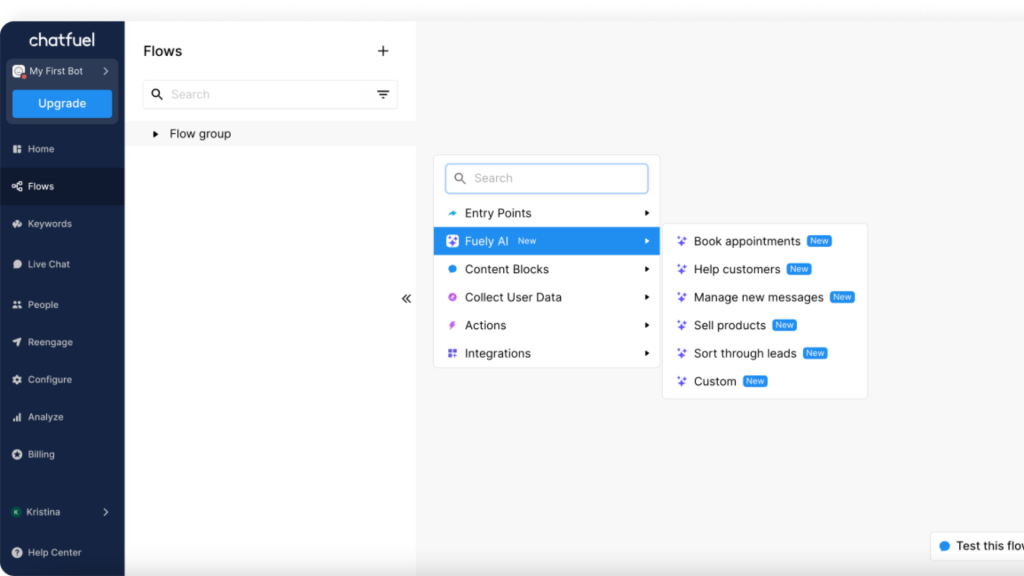
Task: Click the Keywords sidebar icon
Action: pyautogui.click(x=17, y=223)
